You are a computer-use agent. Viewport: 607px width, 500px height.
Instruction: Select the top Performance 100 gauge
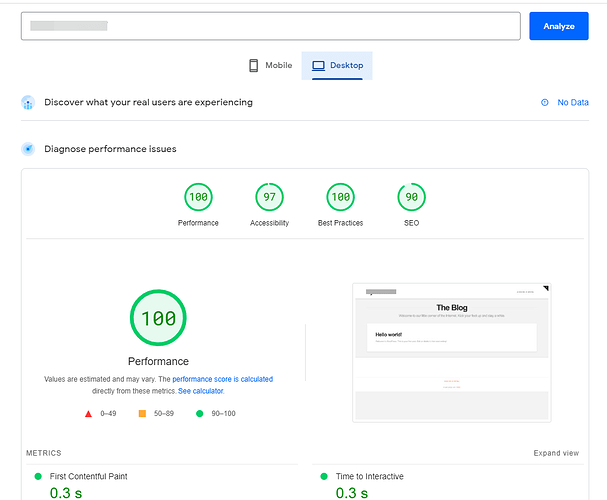pos(198,197)
